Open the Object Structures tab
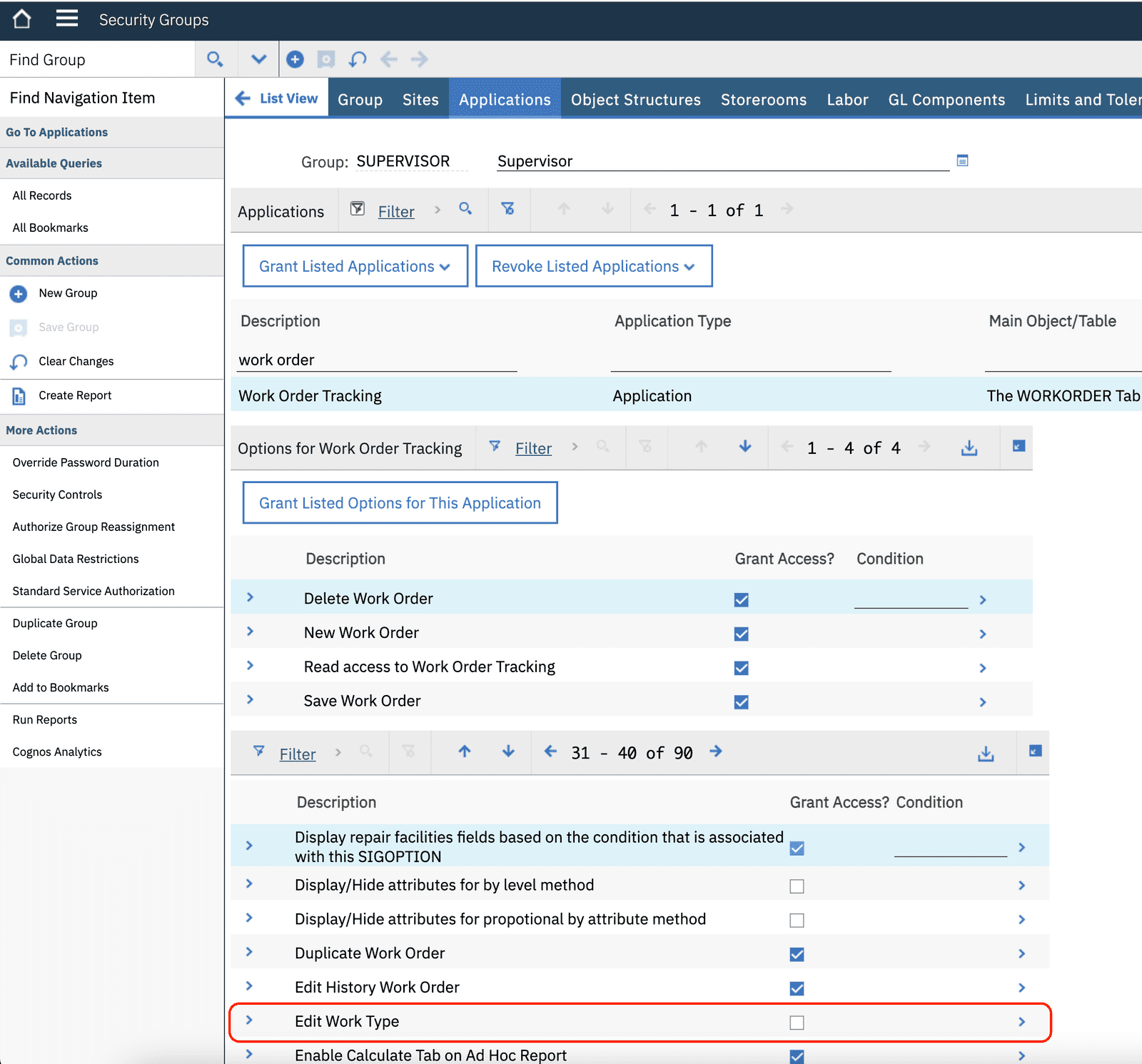The image size is (1142, 1064). click(635, 99)
